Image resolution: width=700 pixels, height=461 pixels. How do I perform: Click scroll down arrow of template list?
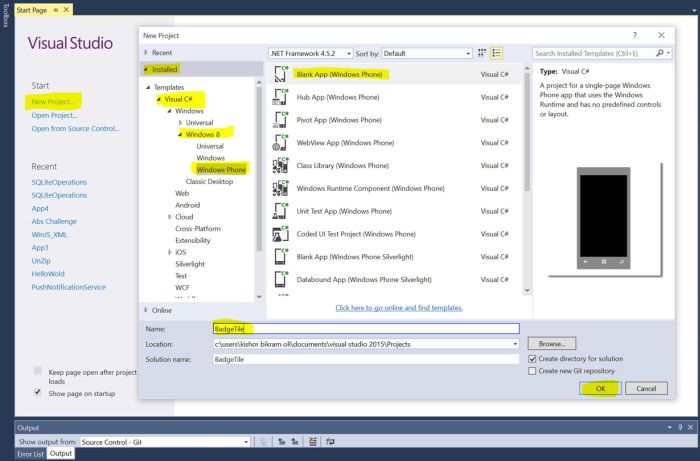527,291
